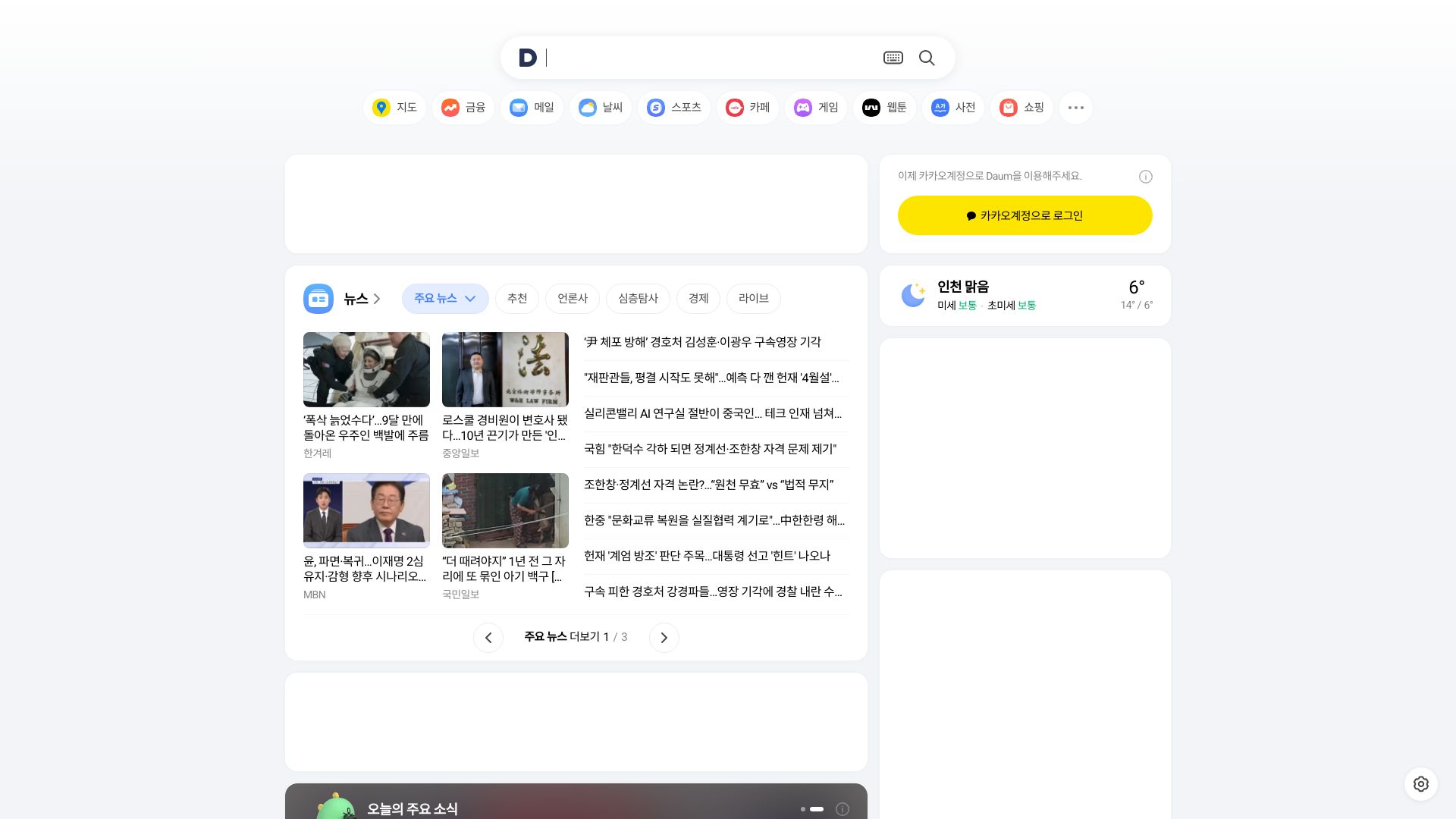1456x819 pixels.
Task: Open the settings gear at the bottom right
Action: click(x=1420, y=784)
